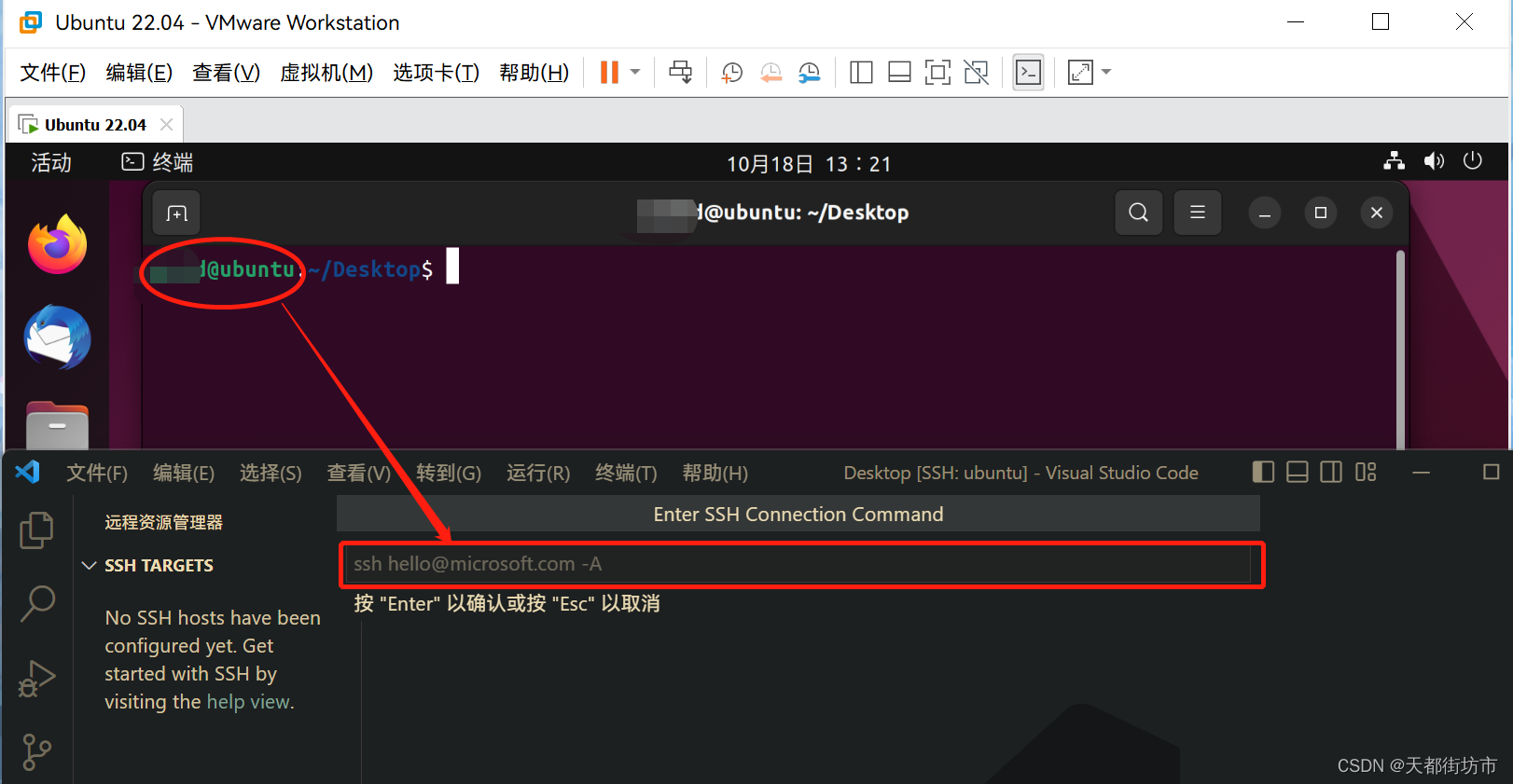
Task: Toggle VMware console view button
Action: (x=1028, y=73)
